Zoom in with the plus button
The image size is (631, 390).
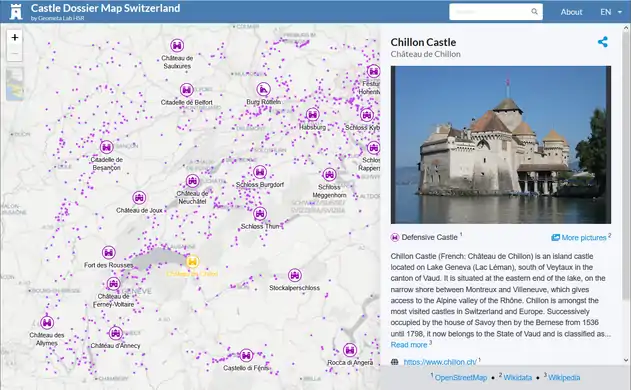(15, 37)
